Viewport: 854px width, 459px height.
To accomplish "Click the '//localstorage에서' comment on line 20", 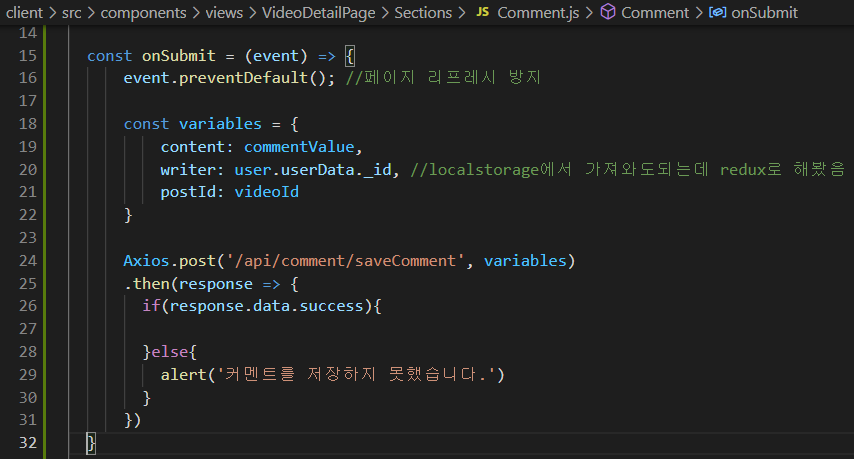I will coord(491,169).
